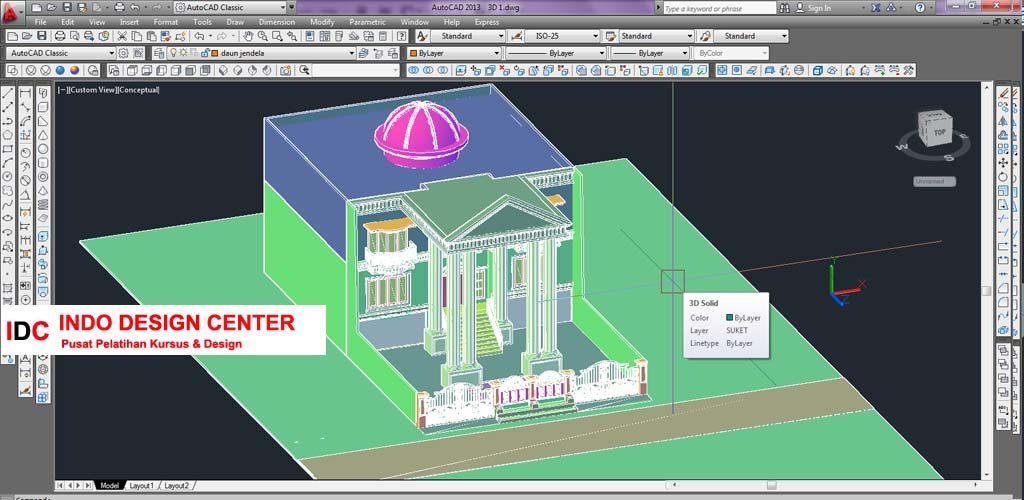The width and height of the screenshot is (1024, 500).
Task: Click the Camera icon in View toolbar
Action: click(285, 70)
